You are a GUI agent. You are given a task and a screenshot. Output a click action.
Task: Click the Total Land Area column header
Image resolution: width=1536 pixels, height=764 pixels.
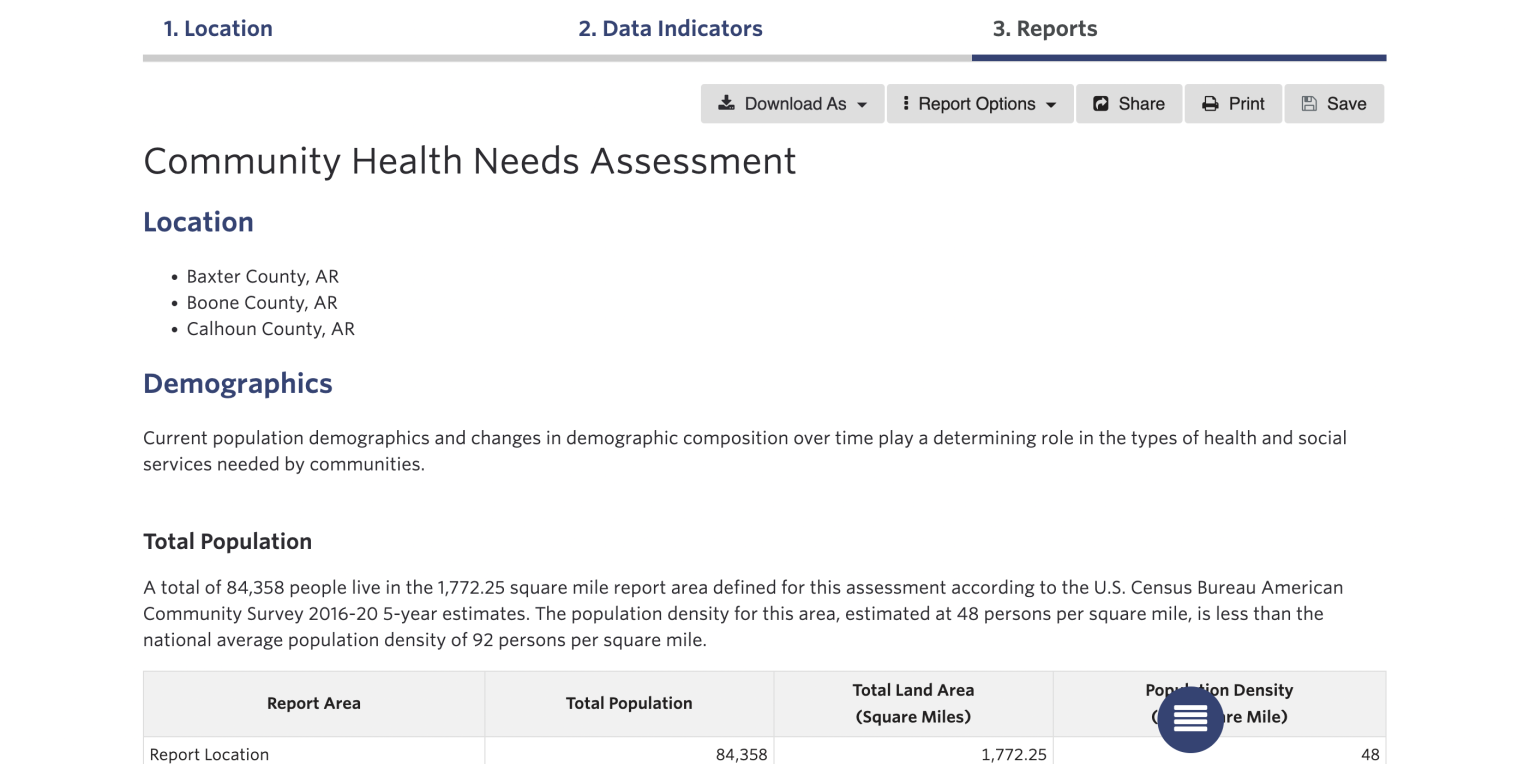(913, 703)
